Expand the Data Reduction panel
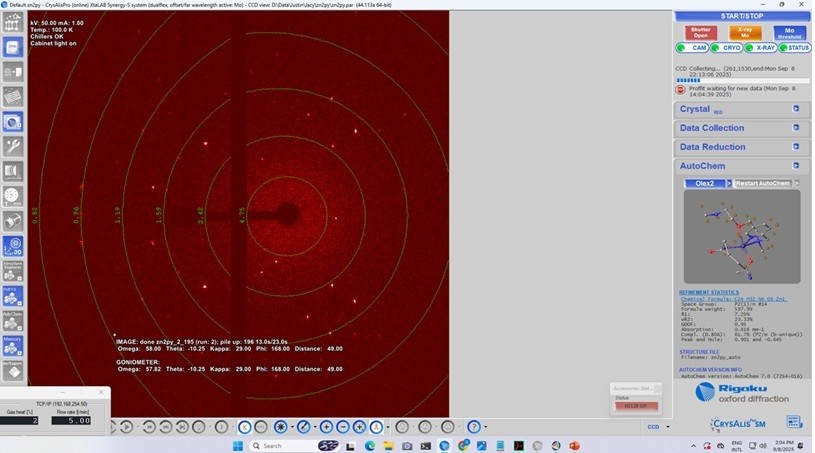Screen dimensions: 815x453 740,147
